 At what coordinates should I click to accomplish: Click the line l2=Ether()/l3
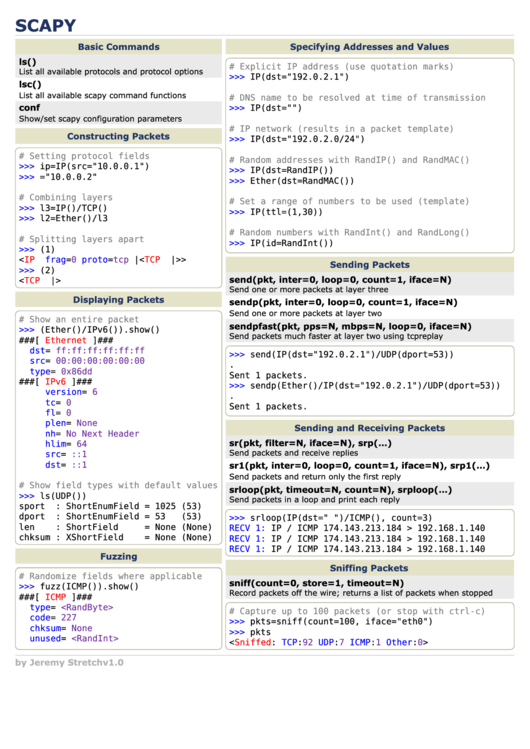pyautogui.click(x=64, y=218)
